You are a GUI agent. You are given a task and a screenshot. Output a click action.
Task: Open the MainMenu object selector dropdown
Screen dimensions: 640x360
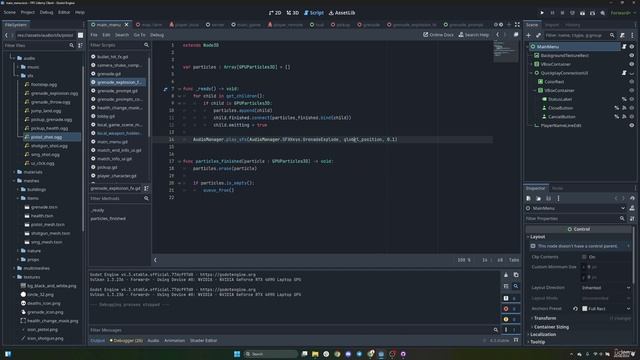click(x=576, y=208)
